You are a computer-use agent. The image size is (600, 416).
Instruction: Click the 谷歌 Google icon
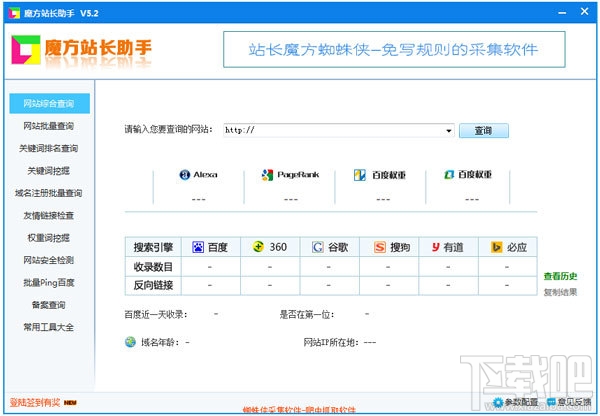pos(318,247)
